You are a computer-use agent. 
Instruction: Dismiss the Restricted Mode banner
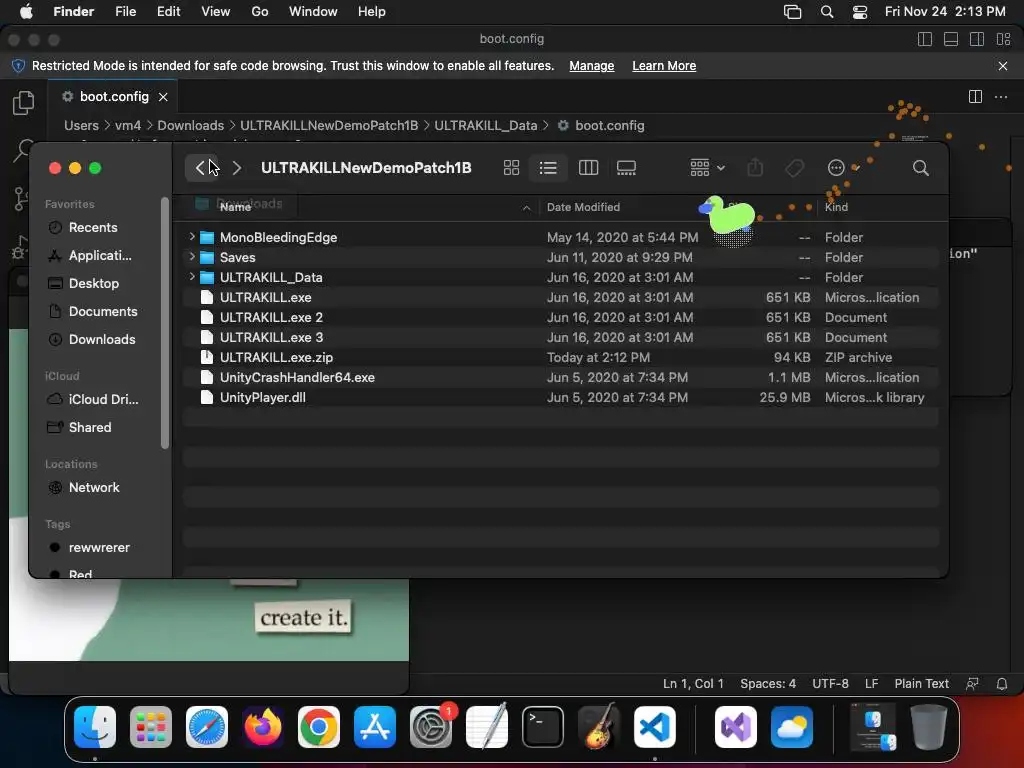(x=1003, y=66)
